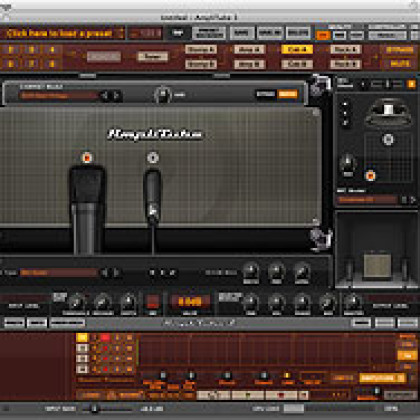Open the 'Click here to load a preset' dropdown
This screenshot has height=420, width=420.
pos(62,33)
